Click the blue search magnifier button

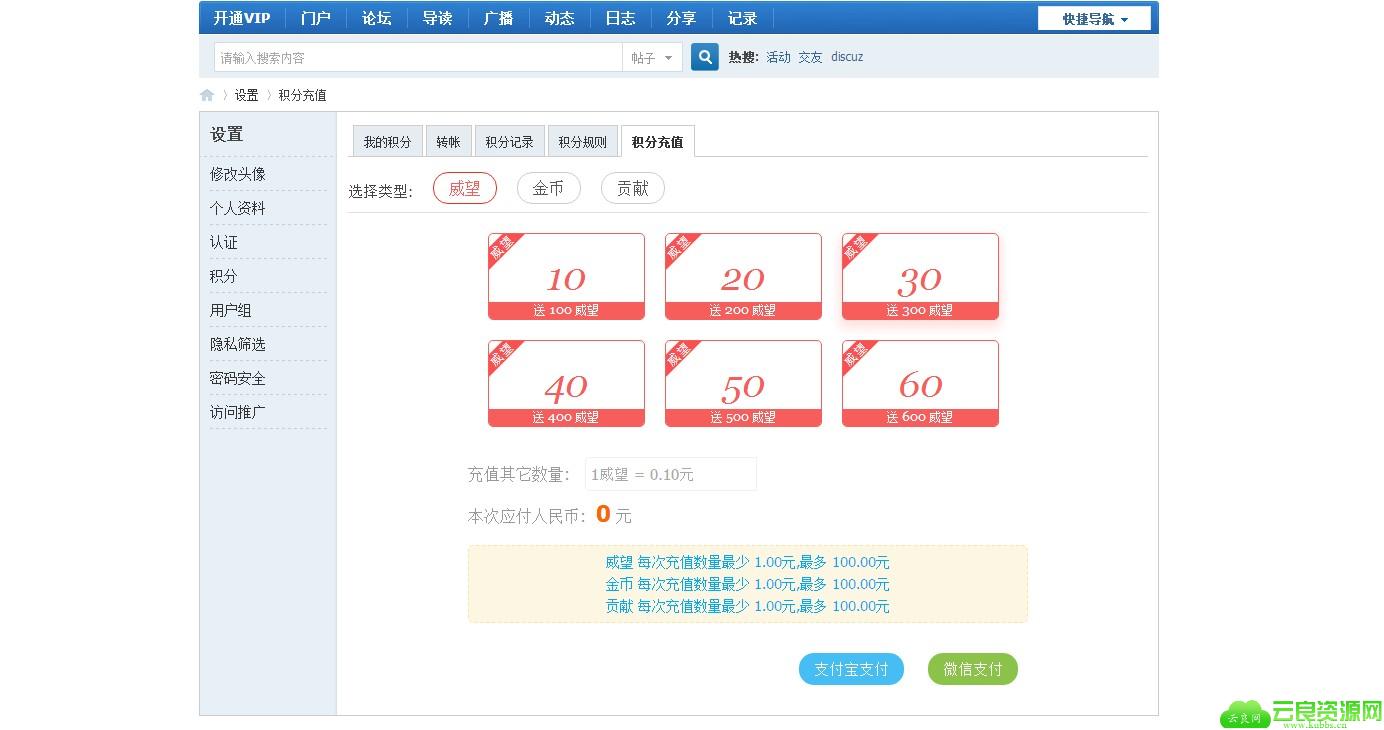coord(705,57)
